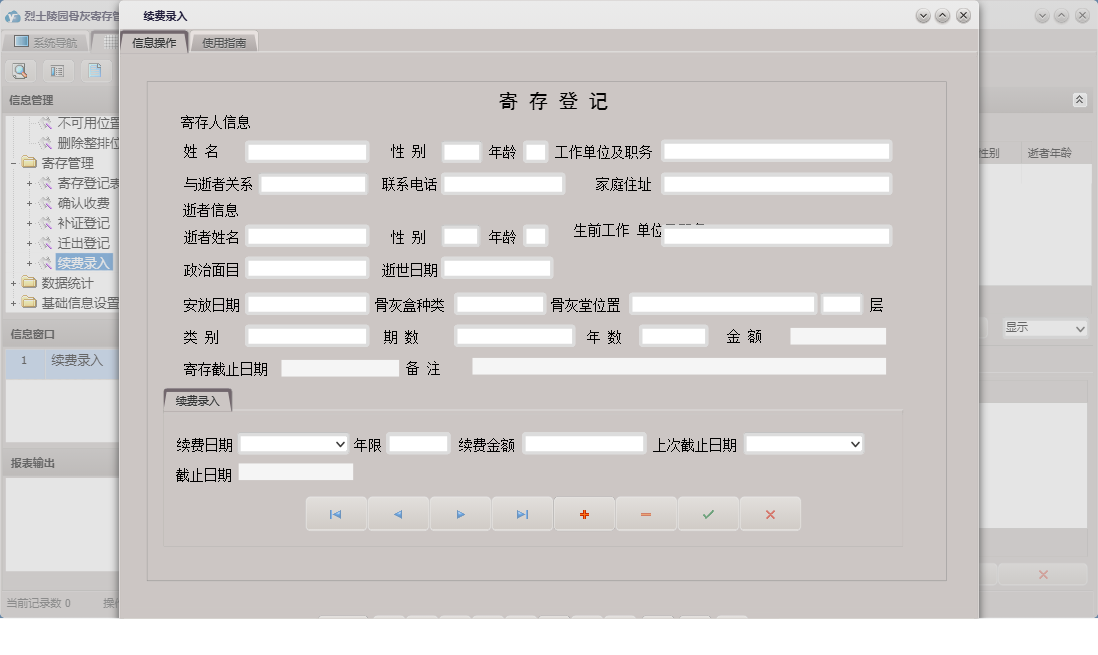The image size is (1098, 655).
Task: Switch to the 使用指南 tab
Action: point(224,42)
